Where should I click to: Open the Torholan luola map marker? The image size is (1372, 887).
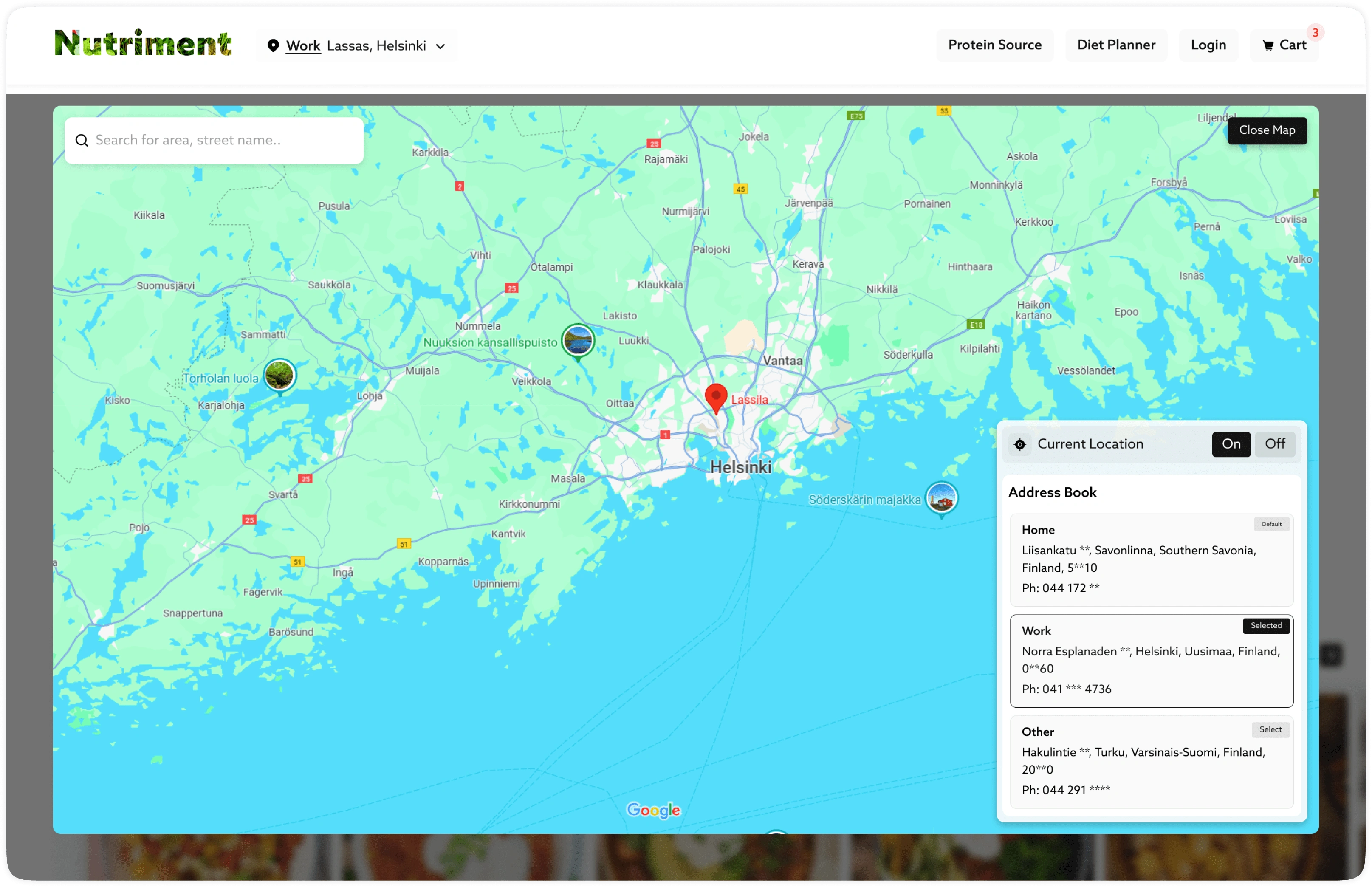click(280, 376)
